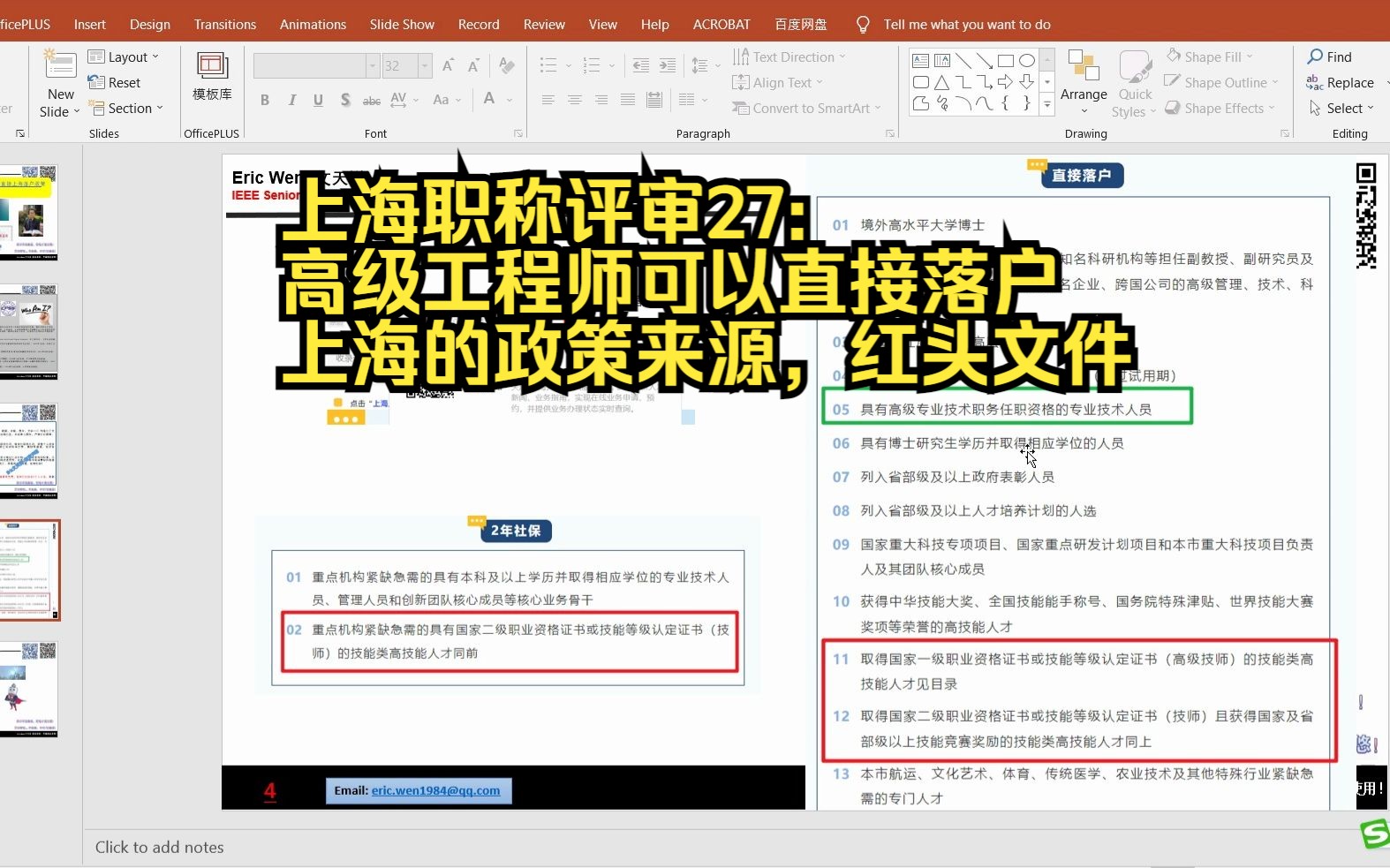
Task: Select the Scribble shape tool
Action: [942, 103]
